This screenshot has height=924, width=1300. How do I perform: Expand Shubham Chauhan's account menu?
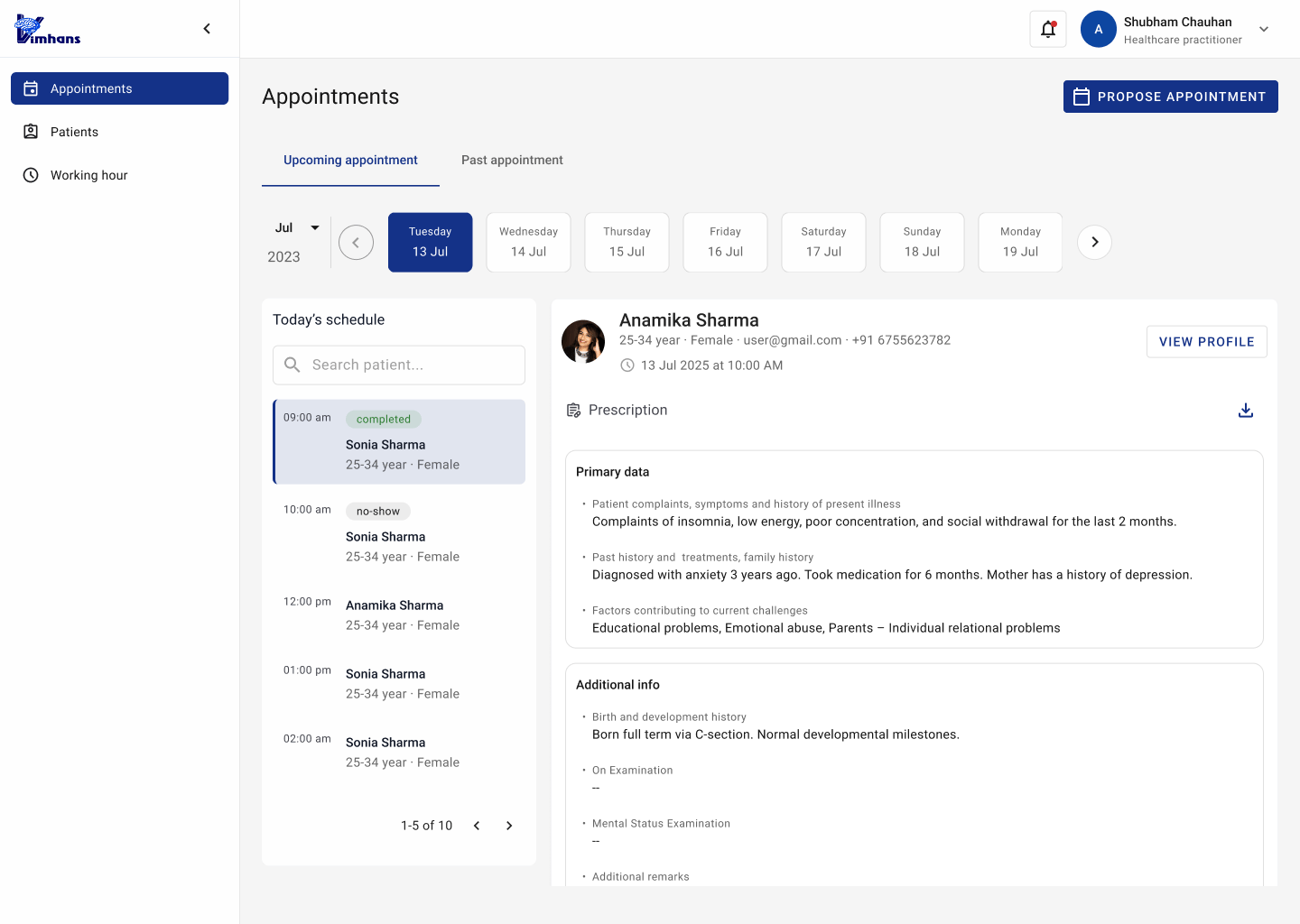(1263, 29)
